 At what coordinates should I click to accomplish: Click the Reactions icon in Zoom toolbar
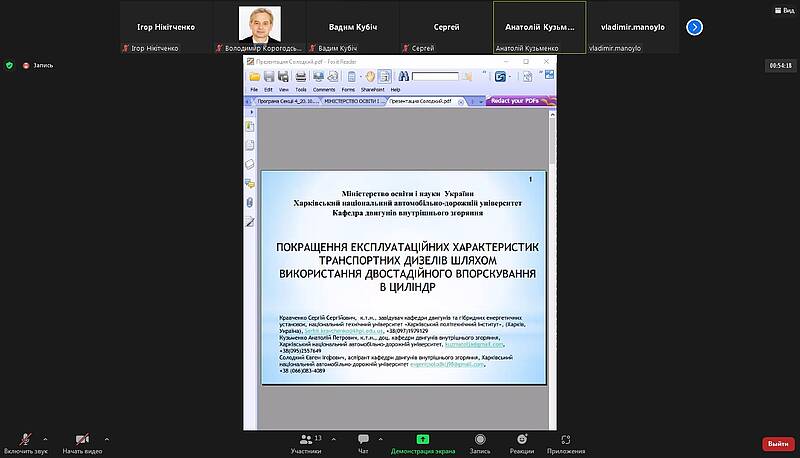521,443
